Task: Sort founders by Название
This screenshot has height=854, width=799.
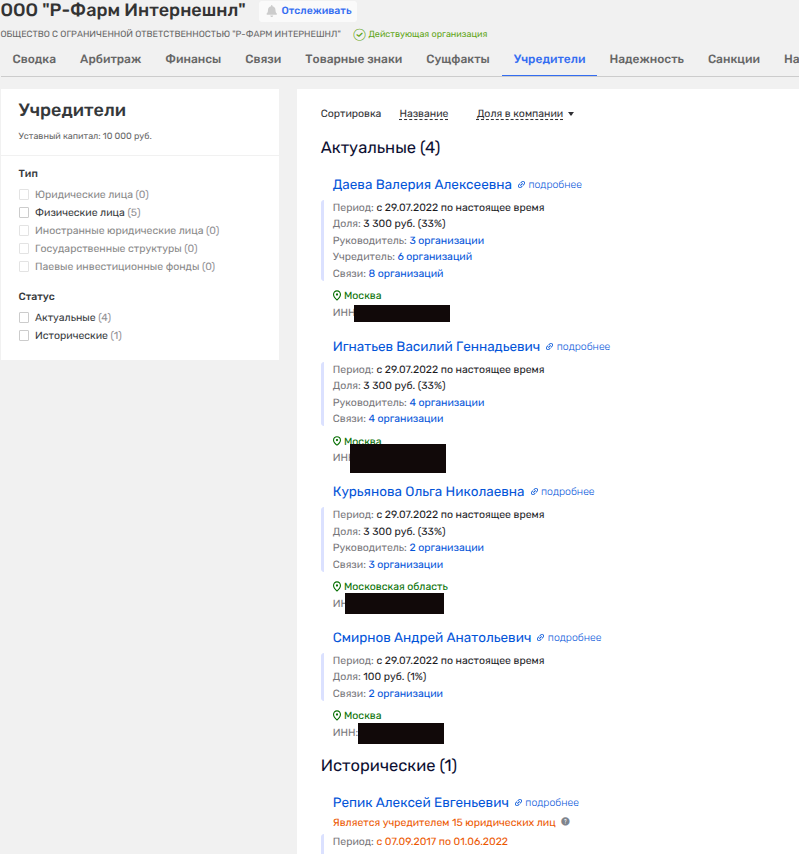Action: [x=423, y=114]
